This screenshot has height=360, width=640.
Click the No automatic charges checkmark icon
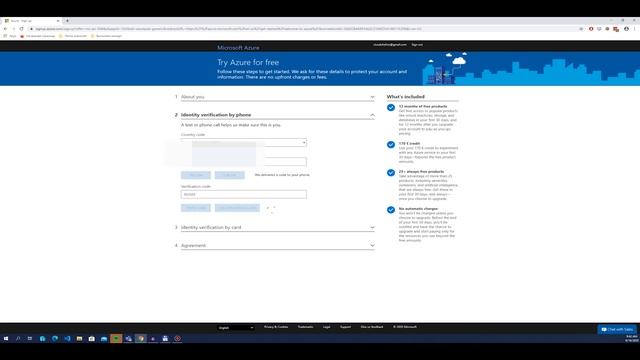(x=391, y=210)
